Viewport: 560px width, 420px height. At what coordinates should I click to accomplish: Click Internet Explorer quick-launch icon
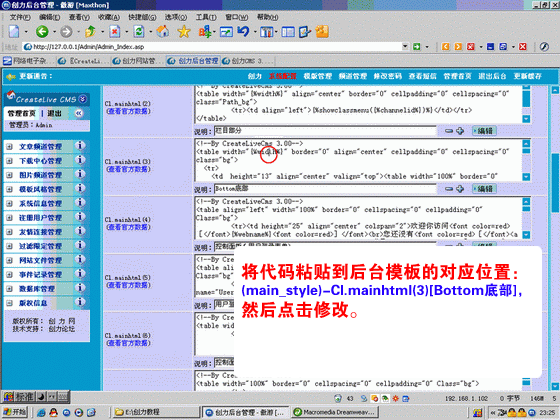point(41,412)
